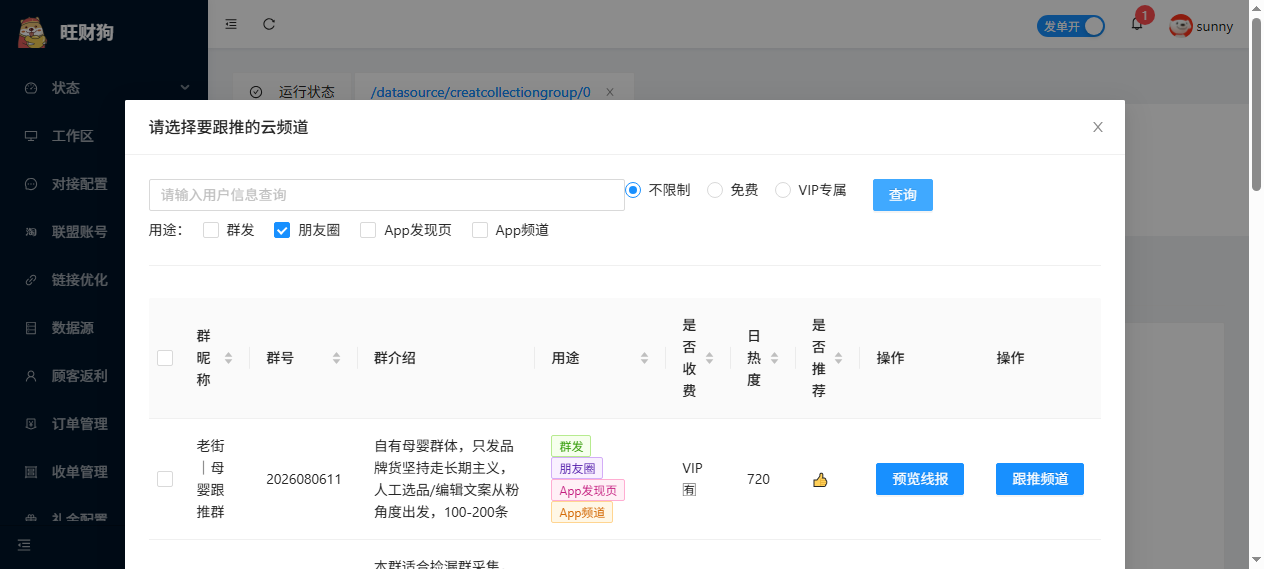This screenshot has height=569, width=1264.
Task: Sort by 日热度 column arrows
Action: 774,358
